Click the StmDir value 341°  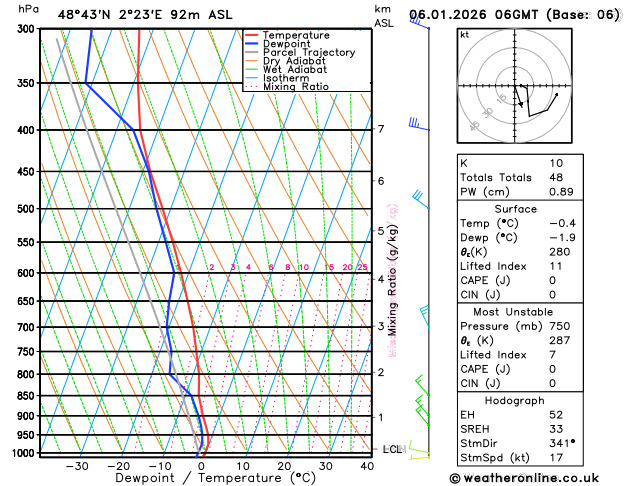[x=562, y=443]
